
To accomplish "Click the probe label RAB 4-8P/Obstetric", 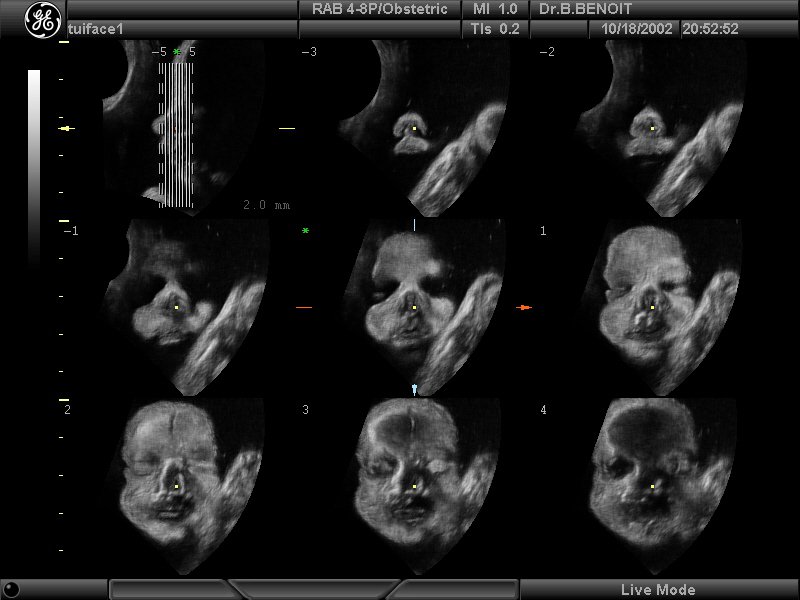I will [x=380, y=9].
